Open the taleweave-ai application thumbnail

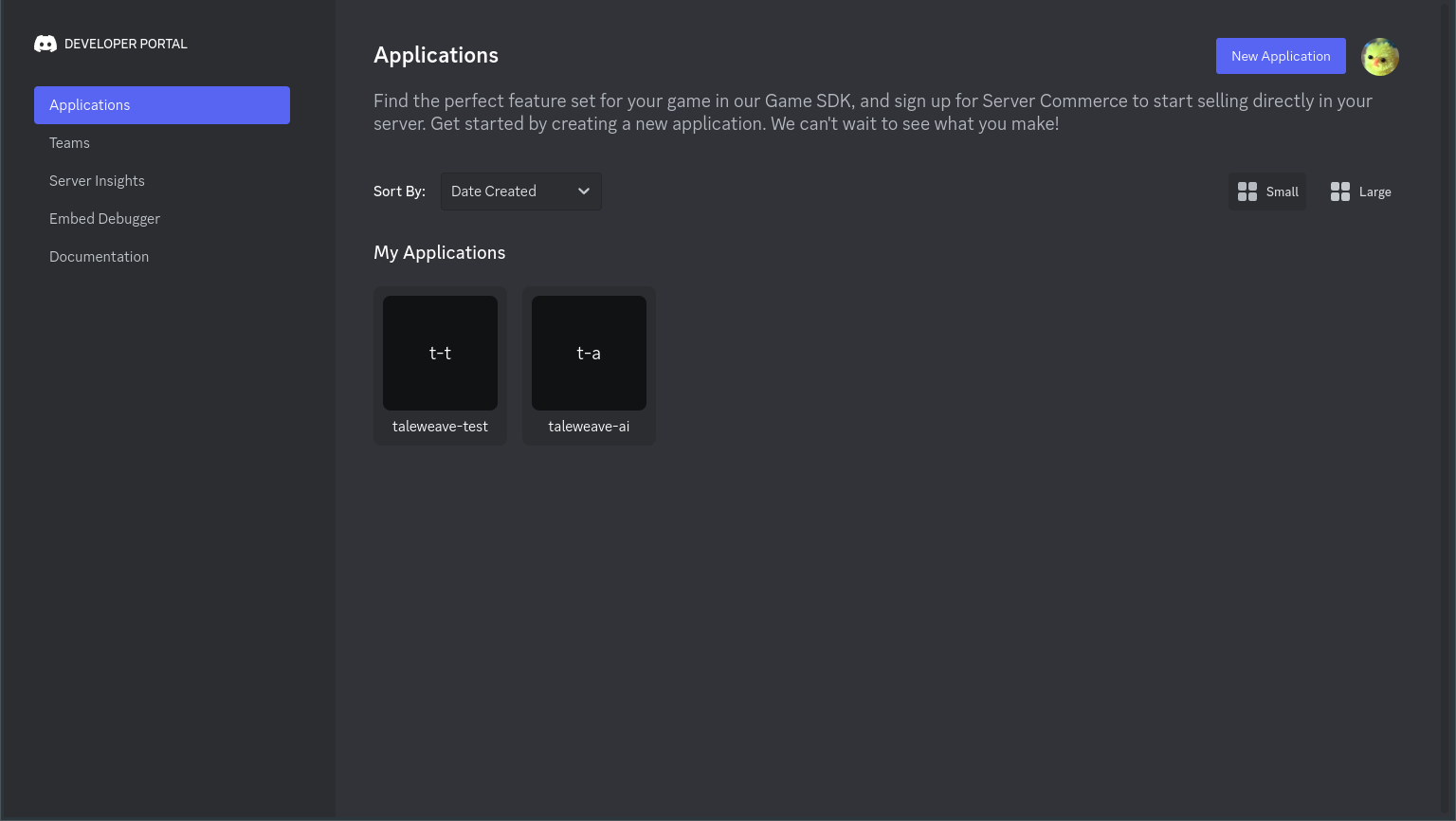589,353
